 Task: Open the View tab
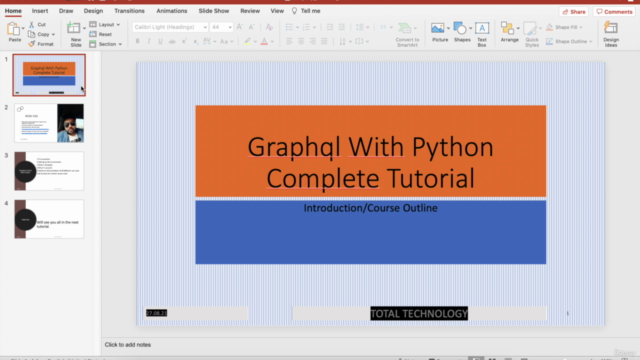click(277, 11)
